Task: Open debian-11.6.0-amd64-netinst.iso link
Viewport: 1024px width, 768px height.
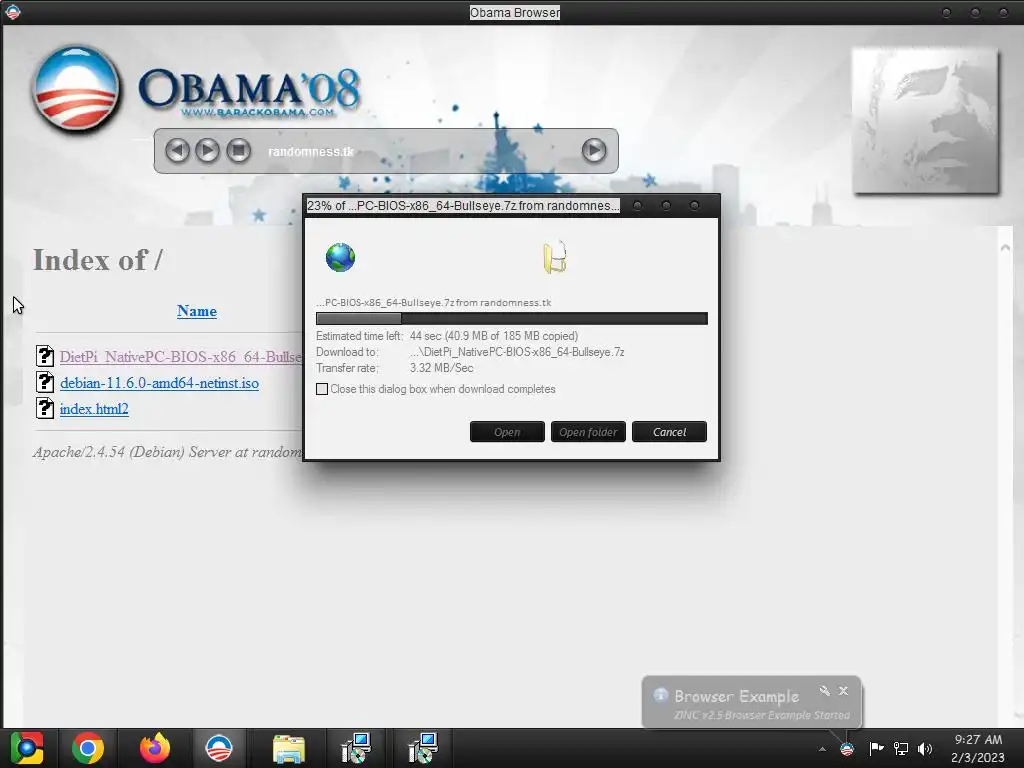Action: pyautogui.click(x=159, y=383)
